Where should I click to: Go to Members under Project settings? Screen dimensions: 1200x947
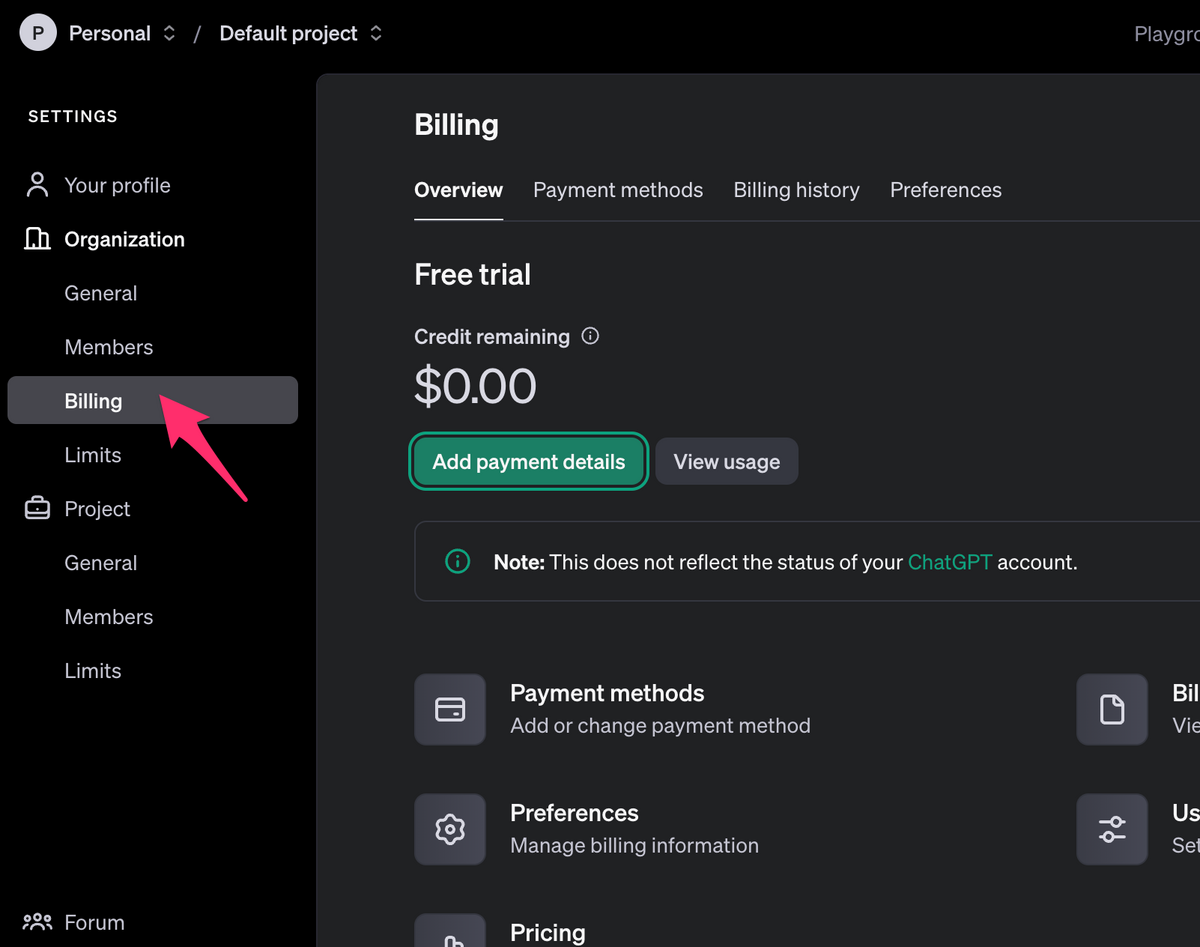[109, 617]
